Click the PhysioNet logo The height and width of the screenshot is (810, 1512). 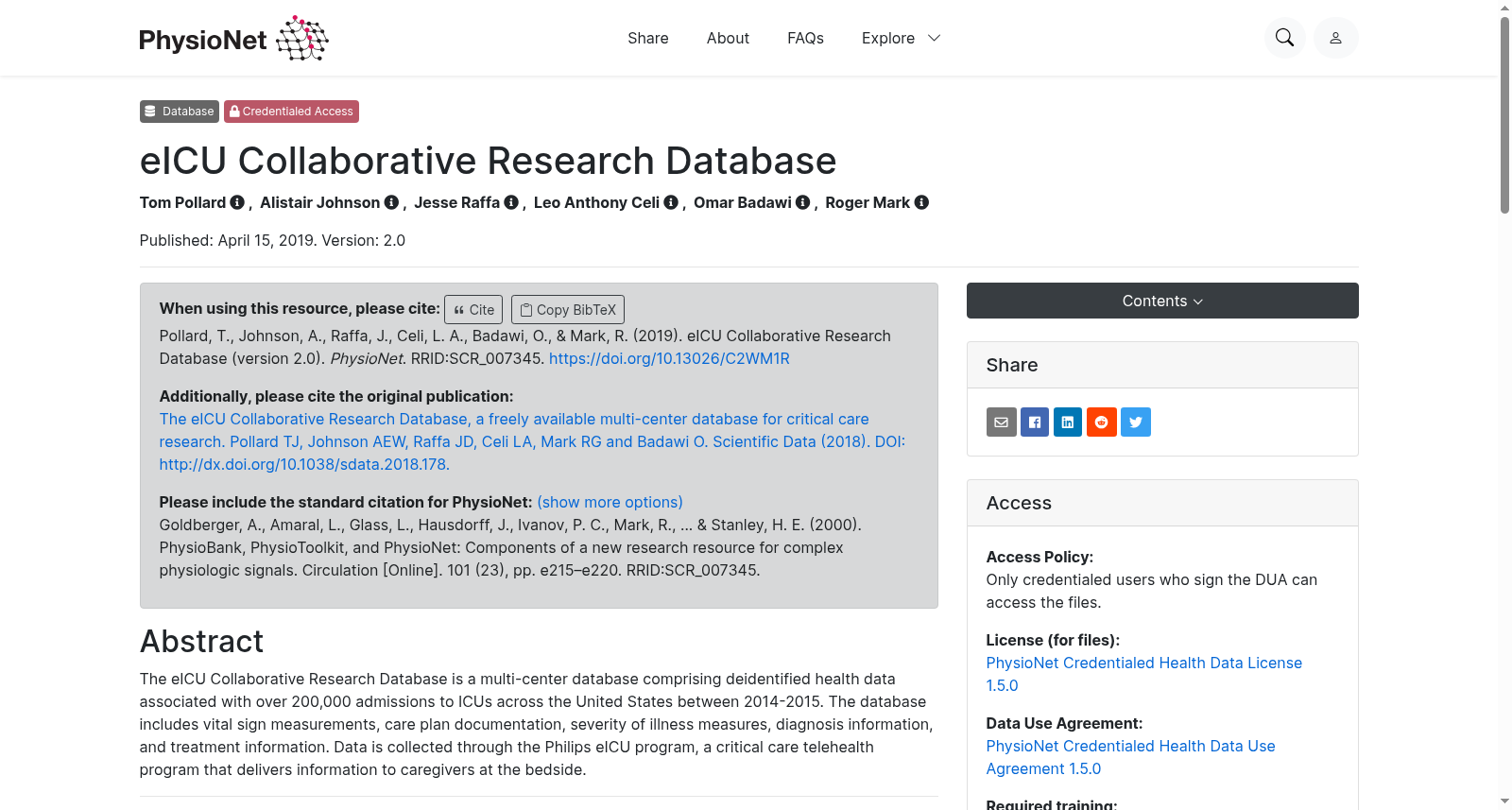coord(233,38)
